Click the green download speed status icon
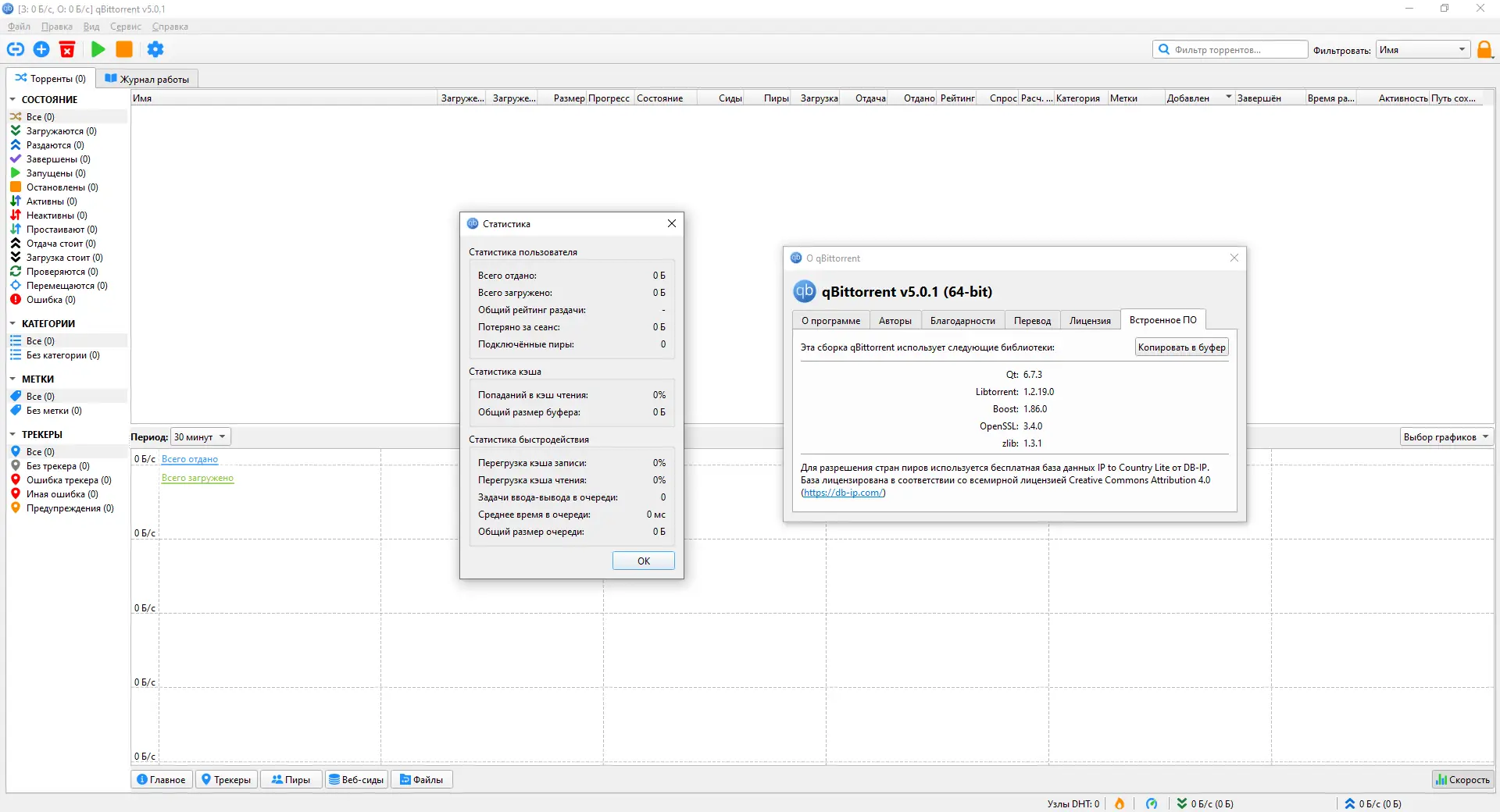Screen dimensions: 1500x812 (1182, 803)
